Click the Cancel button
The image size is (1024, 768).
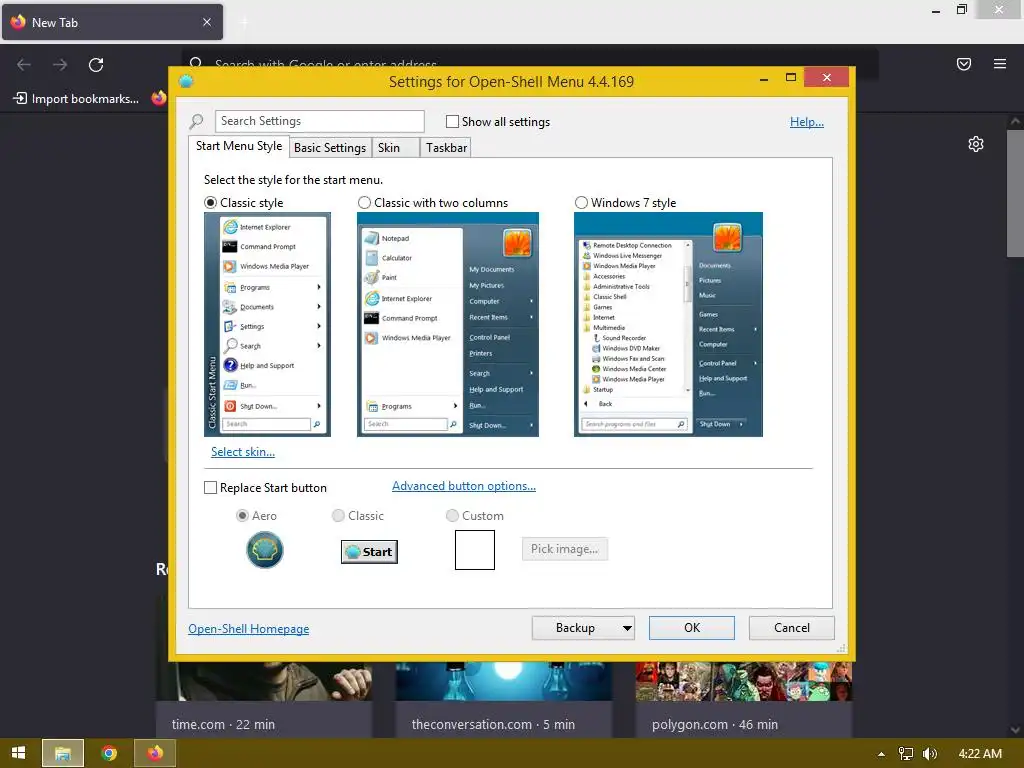[x=792, y=628]
